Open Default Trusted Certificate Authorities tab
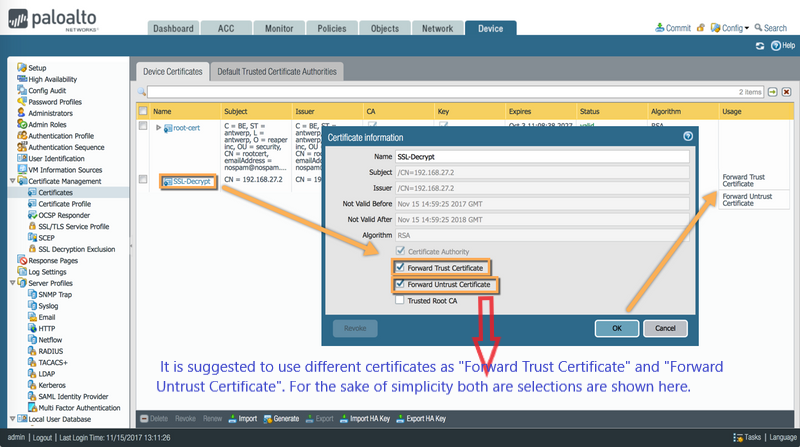Screen dimensions: 800x447 (x=277, y=71)
